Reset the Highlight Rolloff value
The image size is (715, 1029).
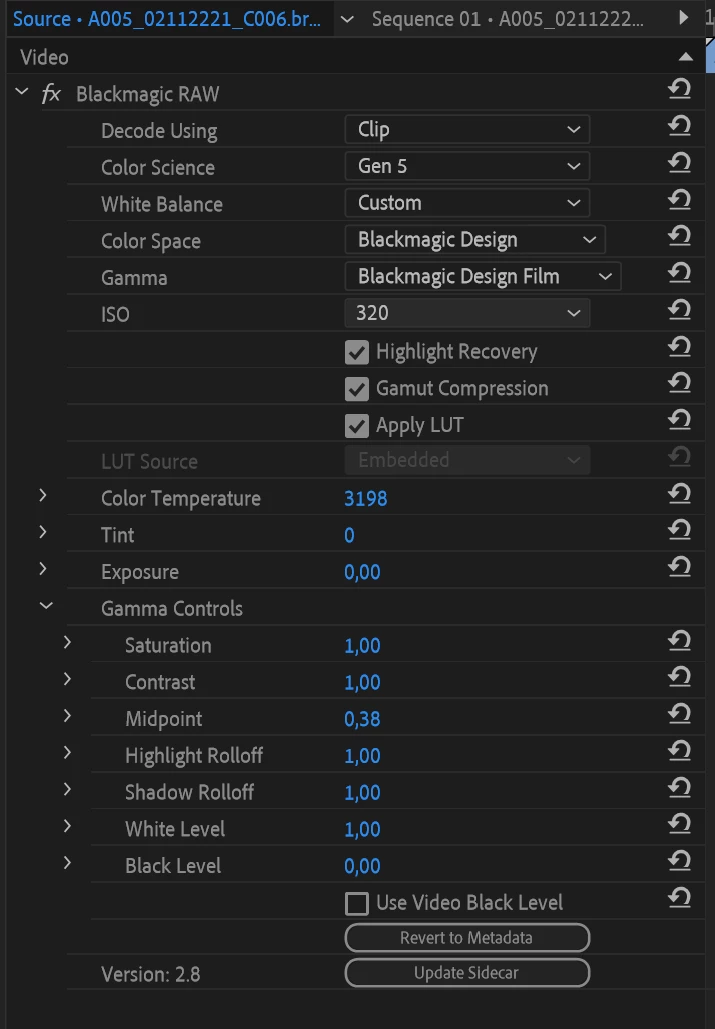(680, 750)
